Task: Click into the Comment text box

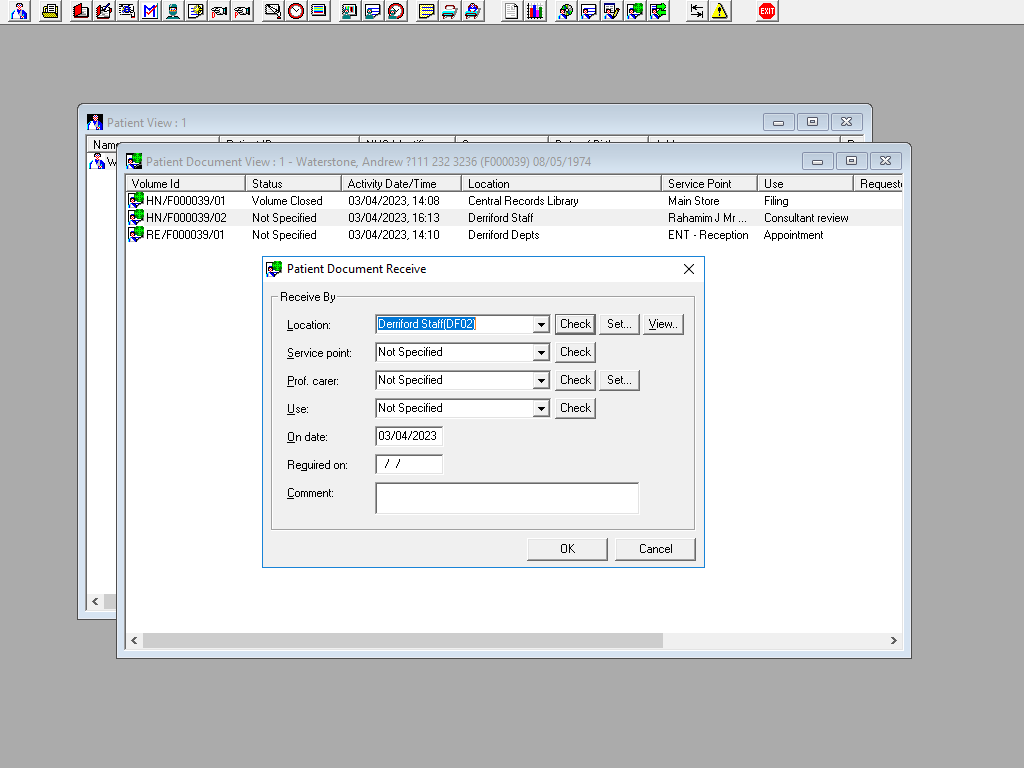Action: (507, 498)
